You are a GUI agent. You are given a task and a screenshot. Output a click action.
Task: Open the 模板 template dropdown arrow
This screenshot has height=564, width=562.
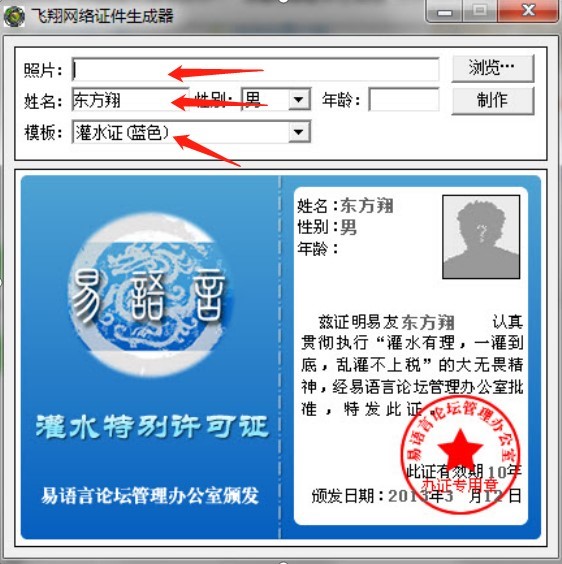coord(299,132)
